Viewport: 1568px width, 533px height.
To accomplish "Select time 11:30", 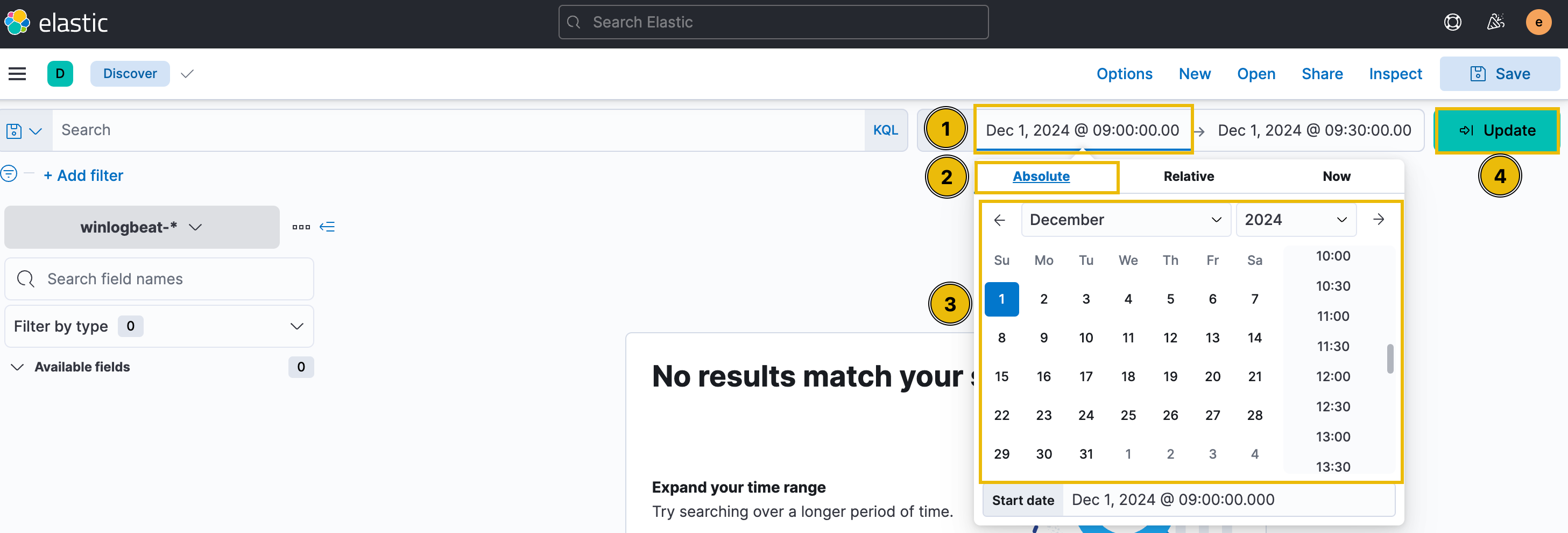I will [x=1333, y=347].
